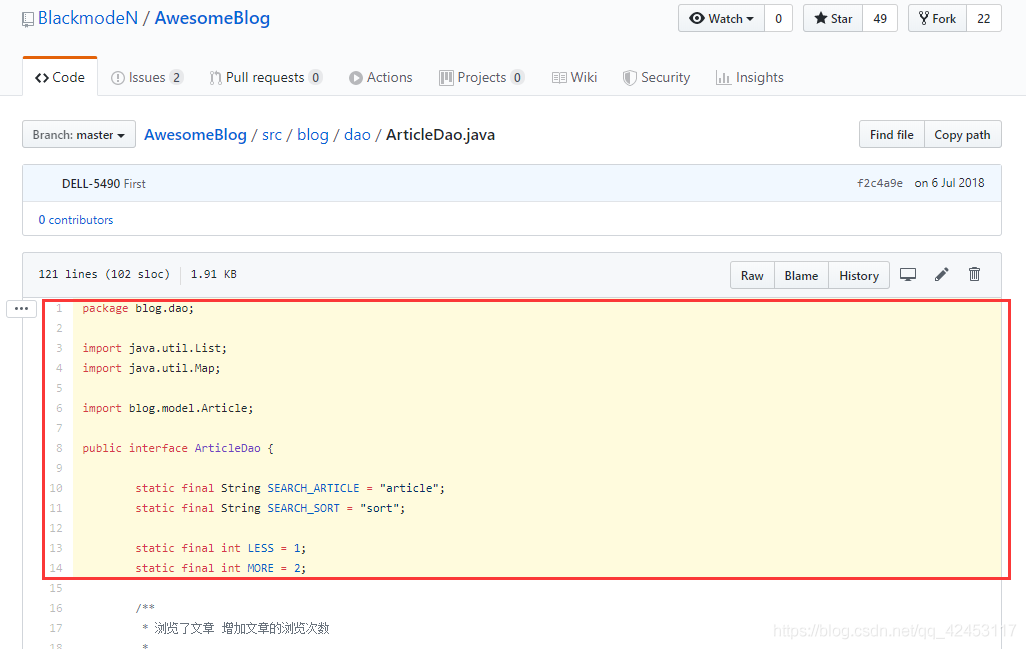Go to the Actions tab
Viewport: 1026px width, 649px height.
380,78
